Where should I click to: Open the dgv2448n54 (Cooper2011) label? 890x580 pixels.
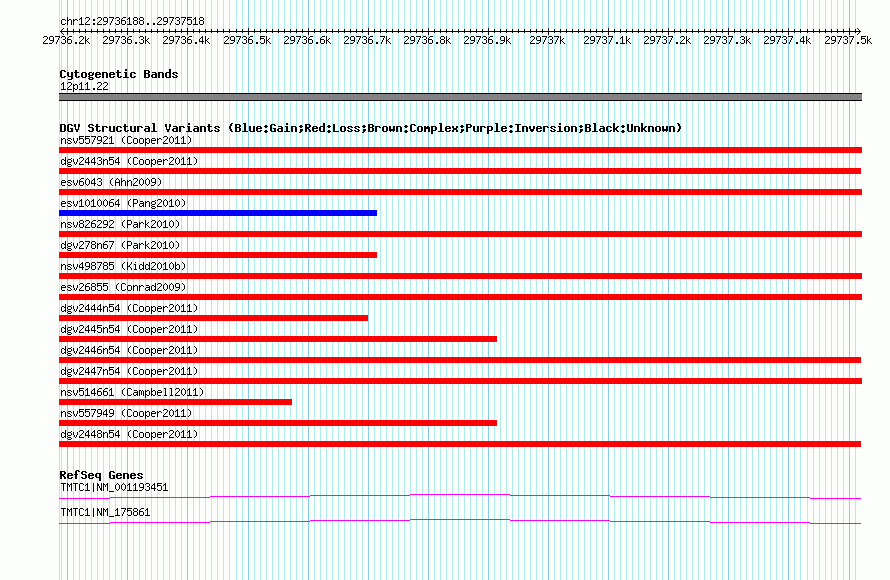click(129, 434)
